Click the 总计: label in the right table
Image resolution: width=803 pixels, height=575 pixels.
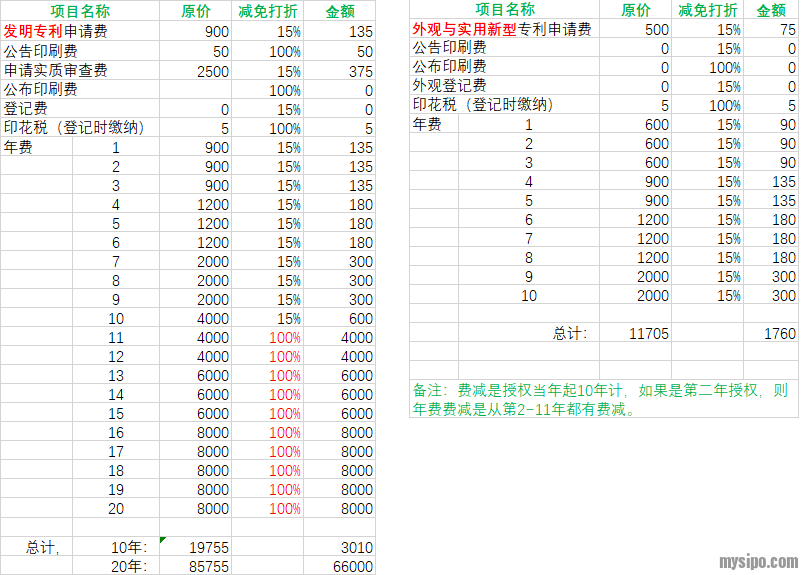click(570, 334)
